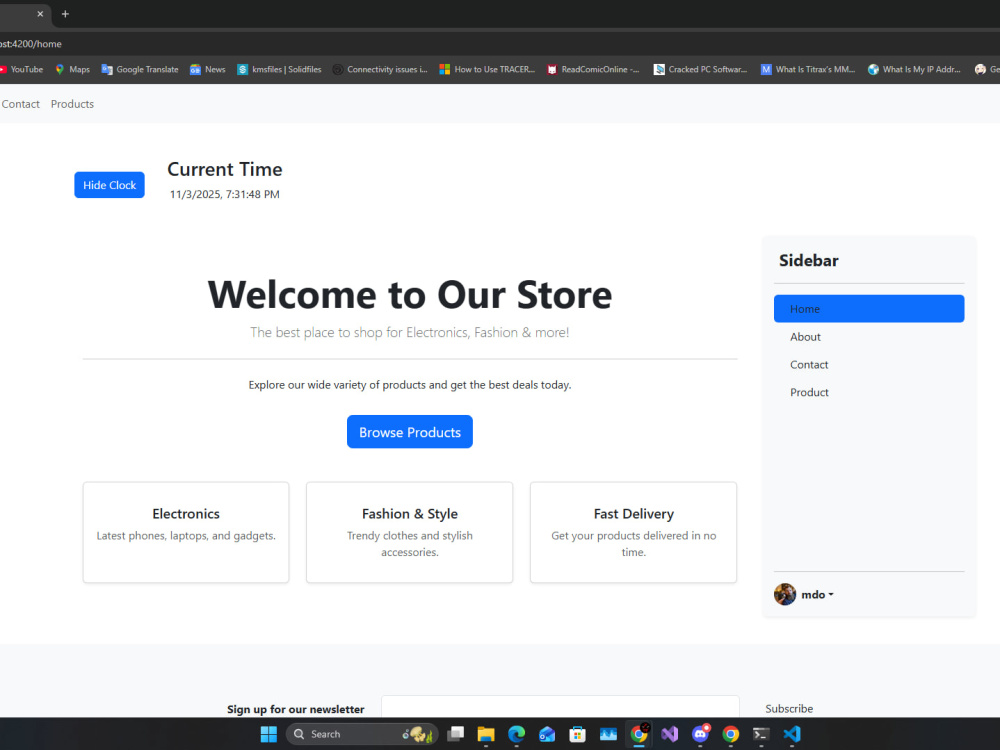Click the newsletter email input field
This screenshot has height=750, width=1000.
click(560, 707)
